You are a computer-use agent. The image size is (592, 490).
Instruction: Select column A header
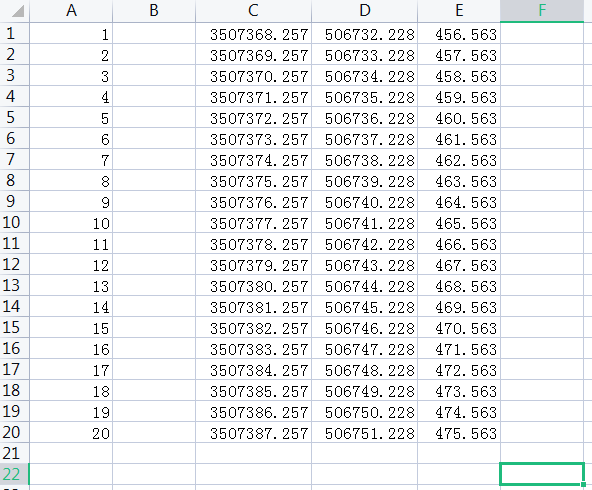coord(71,11)
